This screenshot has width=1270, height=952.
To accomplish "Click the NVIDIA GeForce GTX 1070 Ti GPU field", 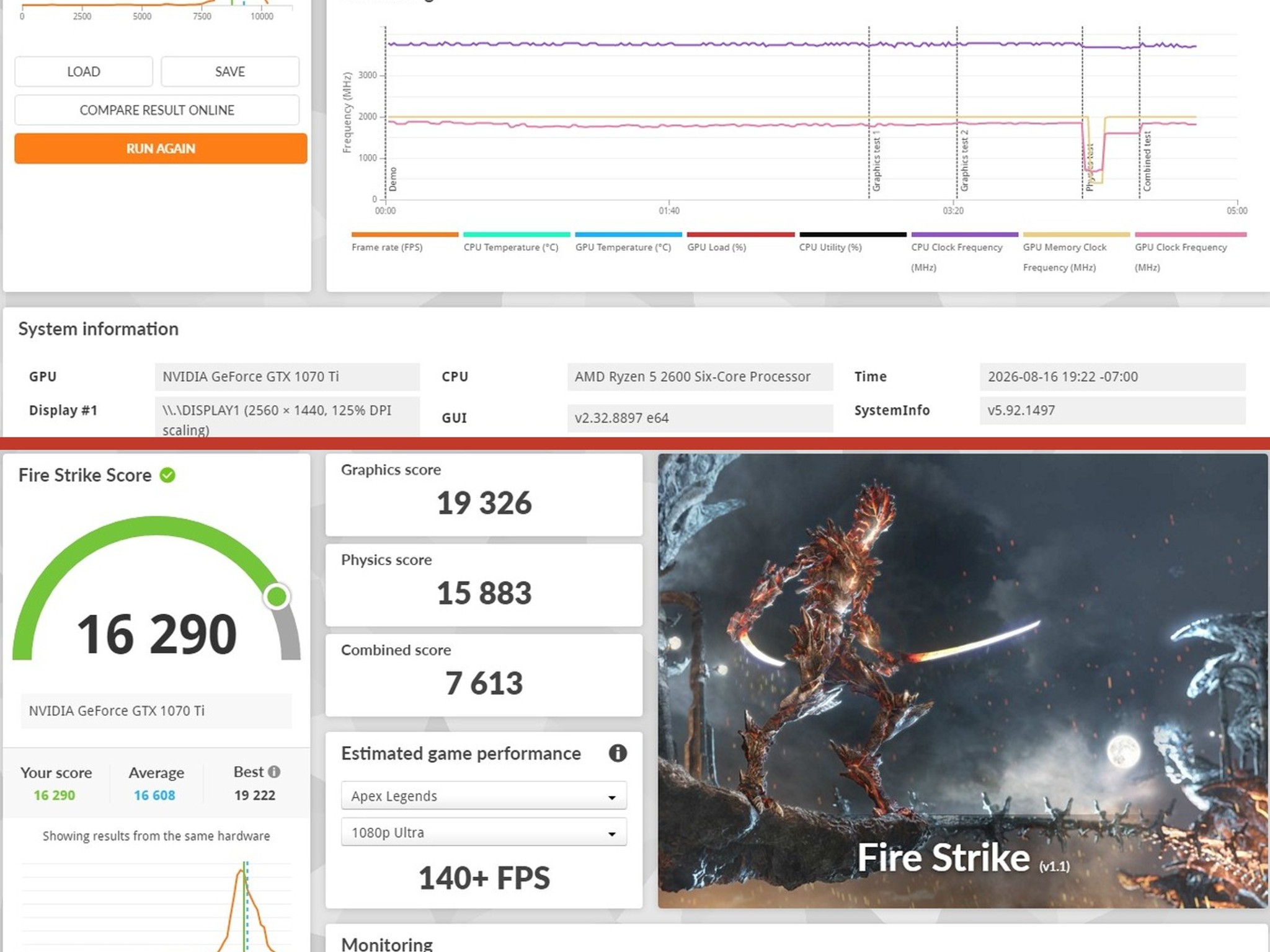I will click(287, 377).
